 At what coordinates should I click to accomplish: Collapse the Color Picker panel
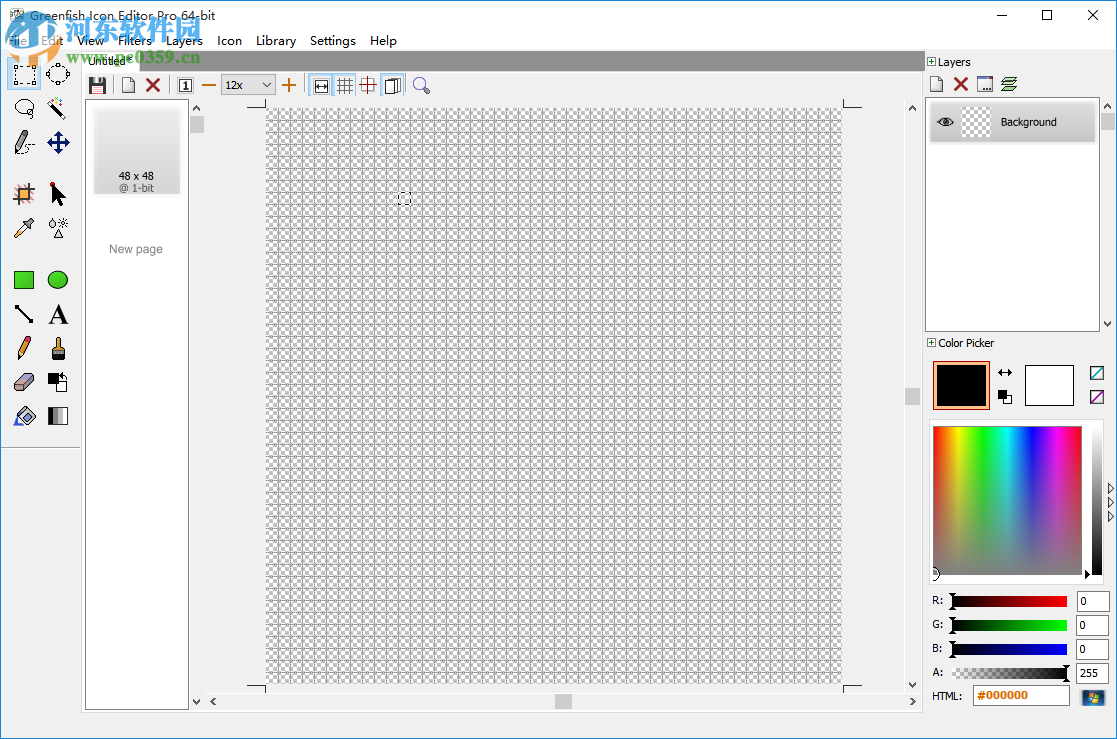tap(930, 343)
